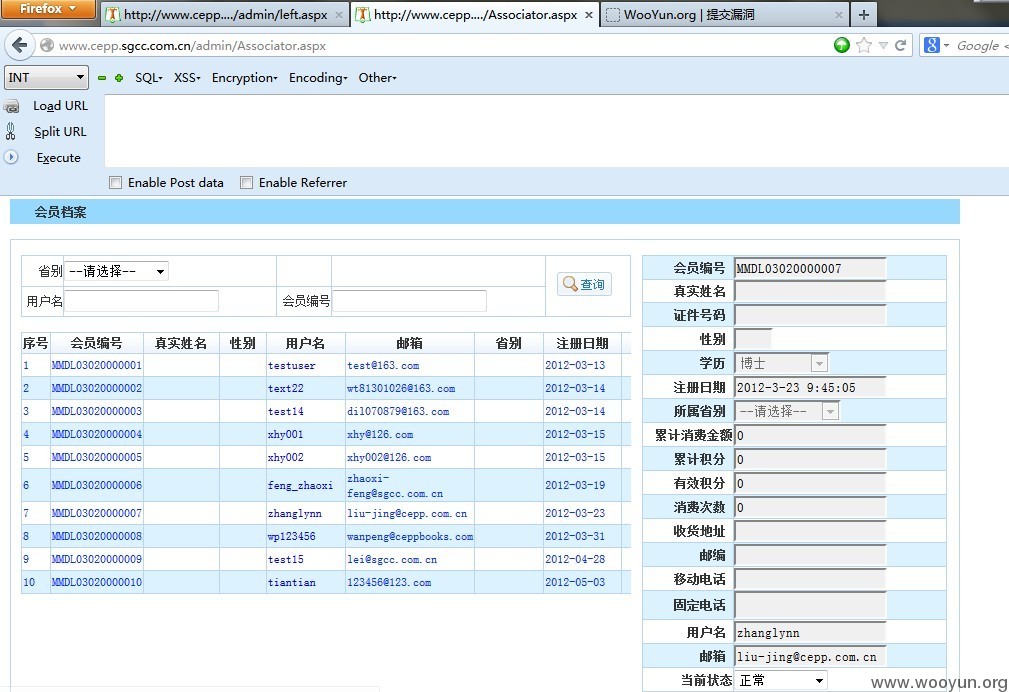Viewport: 1009px width, 692px height.
Task: Click in the 会员编号 search input field
Action: point(409,301)
